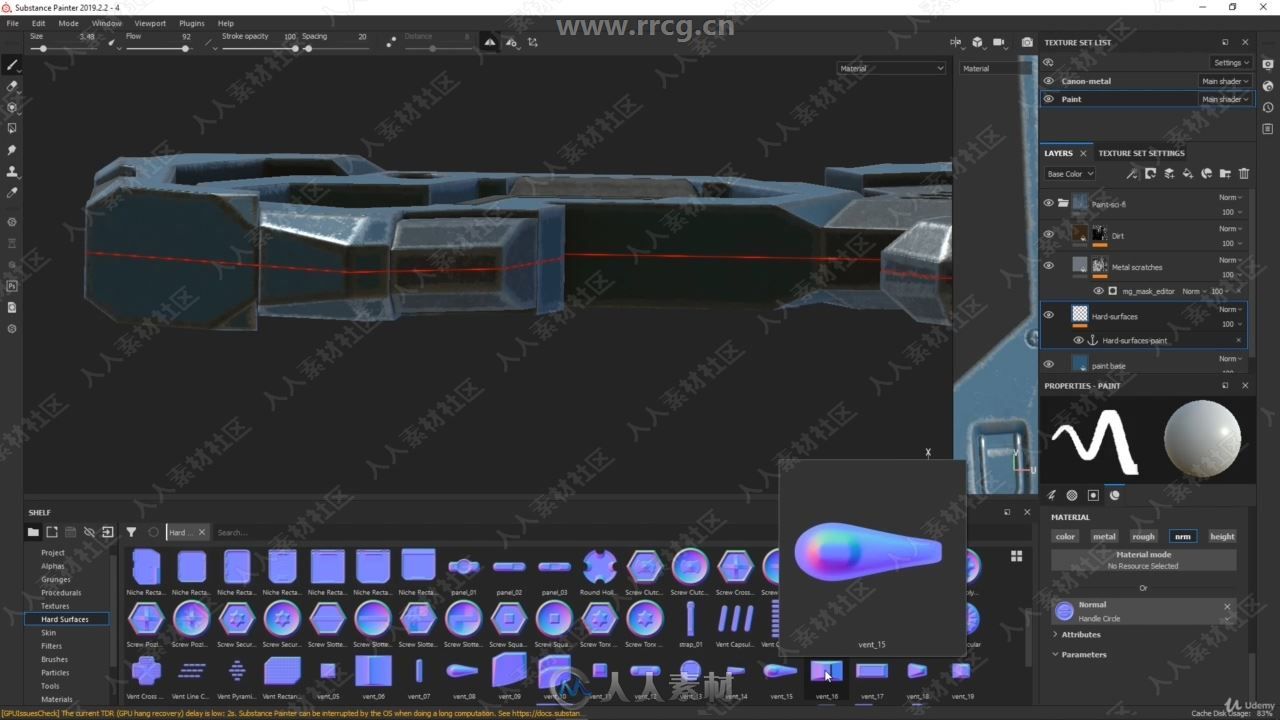
Task: Pick the Vent Cross hard surface thumbnail
Action: [146, 671]
